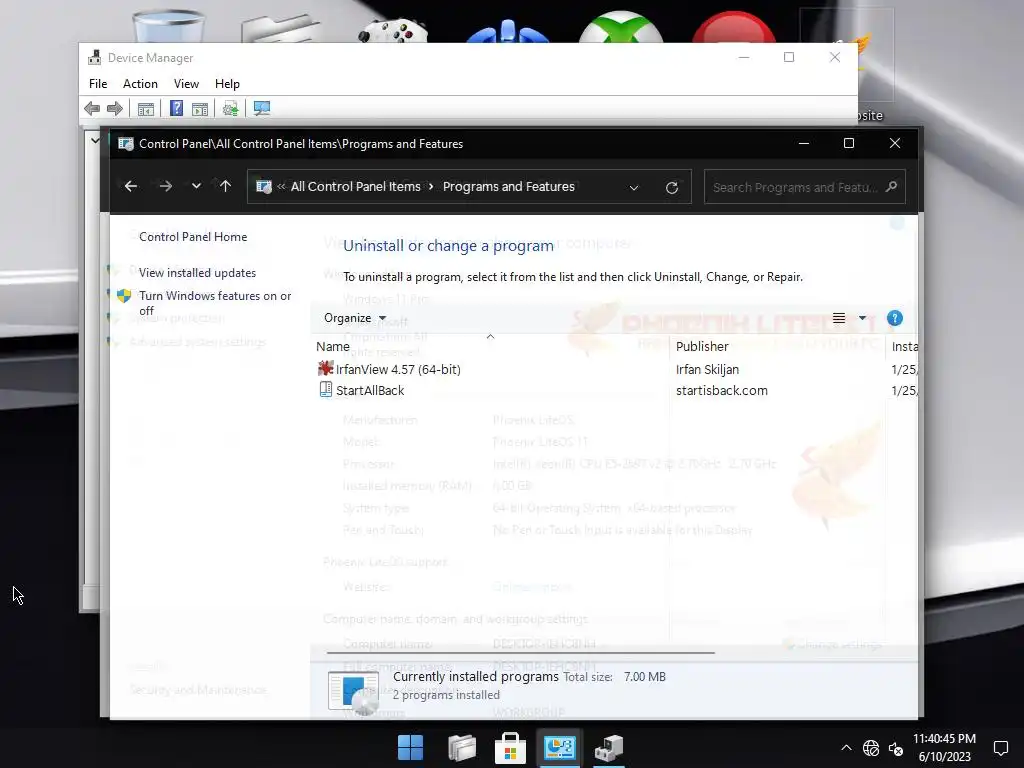Click the update driver icon in Device Manager toolbar
This screenshot has width=1024, height=768.
click(x=230, y=109)
